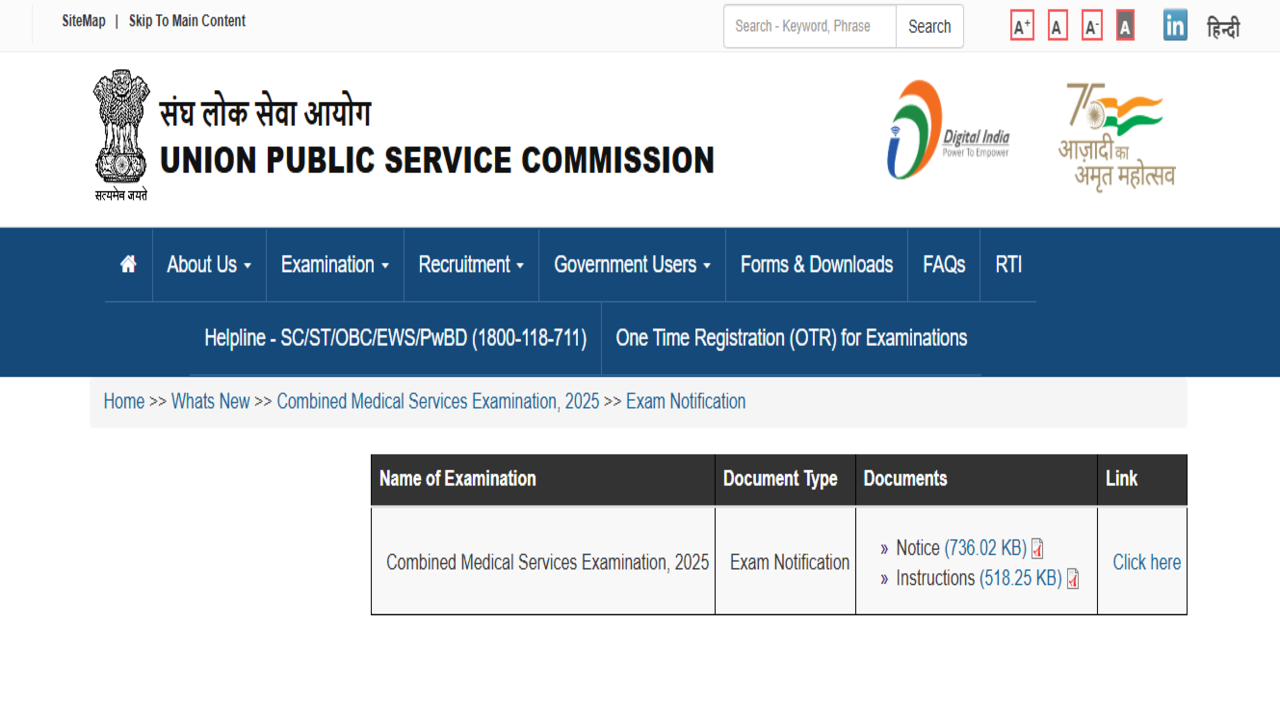Decrease font size with A- icon
1280x720 pixels.
[1092, 26]
